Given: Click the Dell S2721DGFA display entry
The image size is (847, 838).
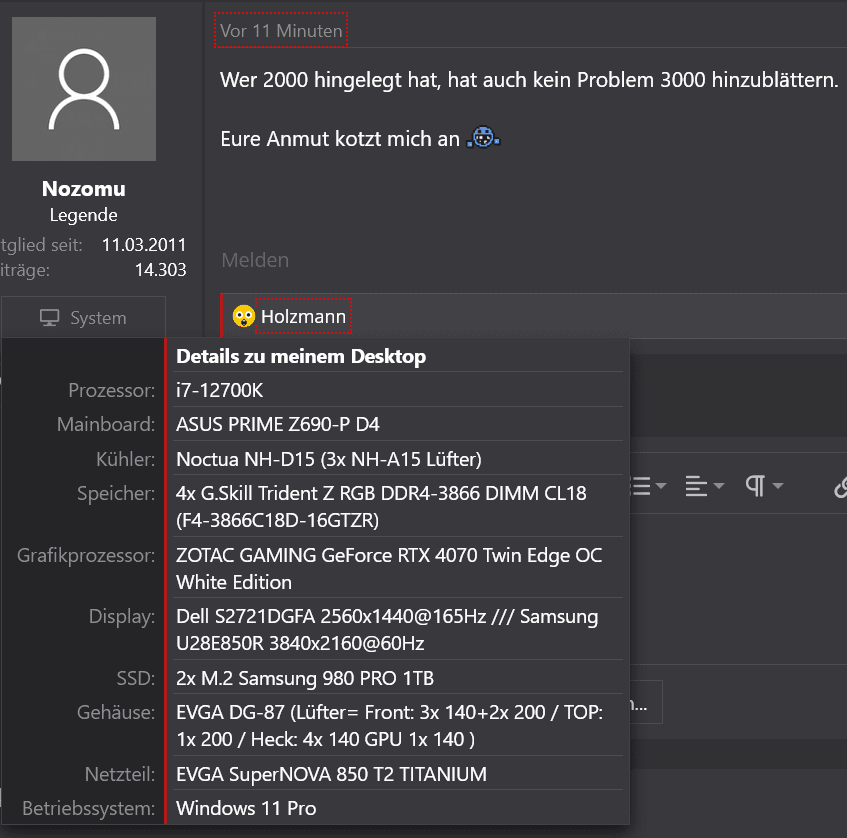Looking at the screenshot, I should tap(387, 630).
